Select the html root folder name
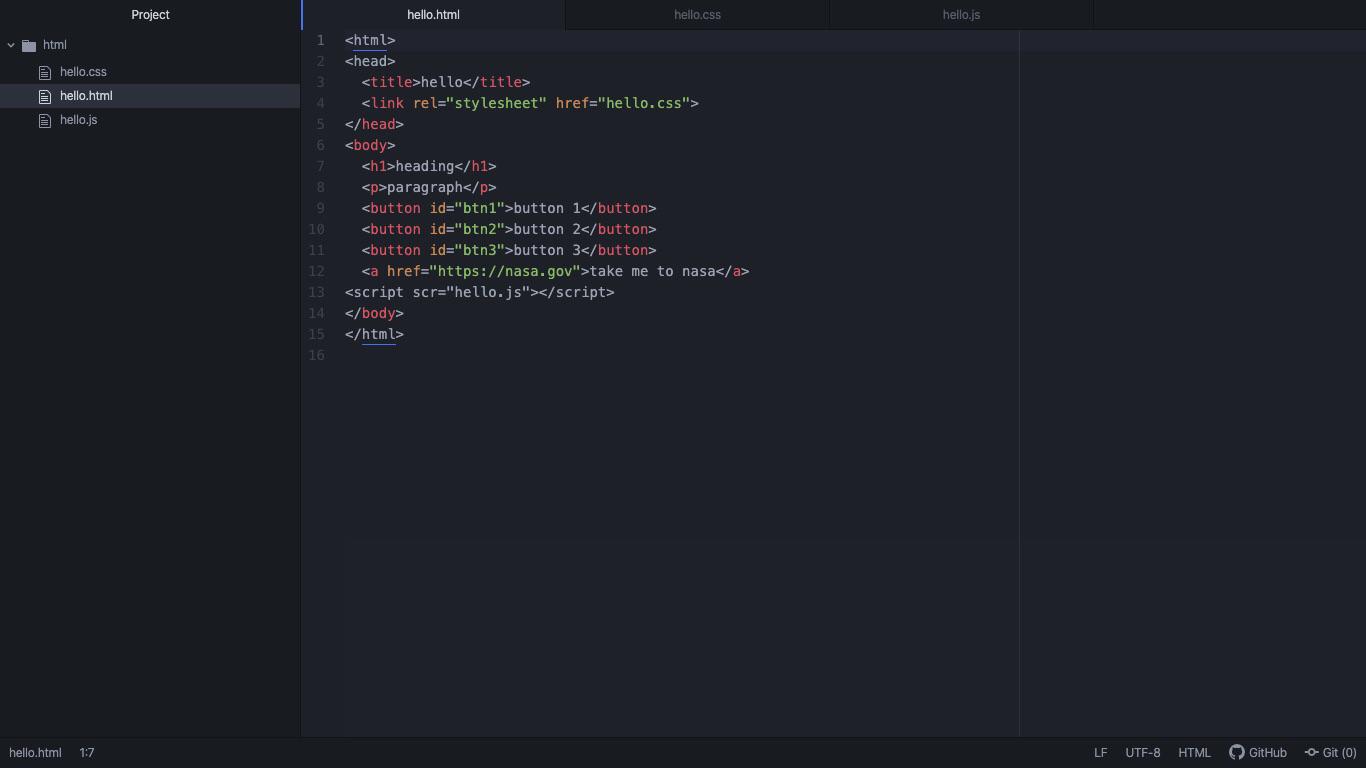 55,45
